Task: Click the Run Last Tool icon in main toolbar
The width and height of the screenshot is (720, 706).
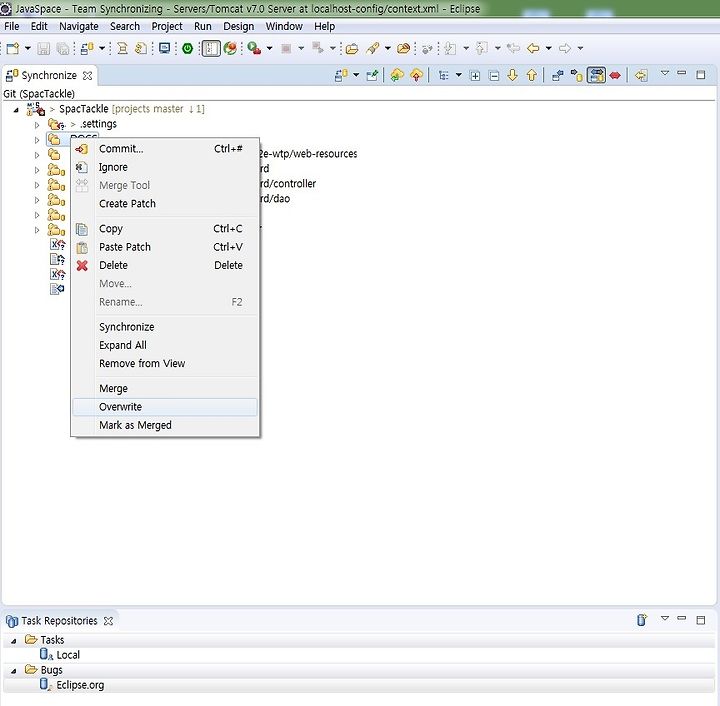Action: point(254,48)
